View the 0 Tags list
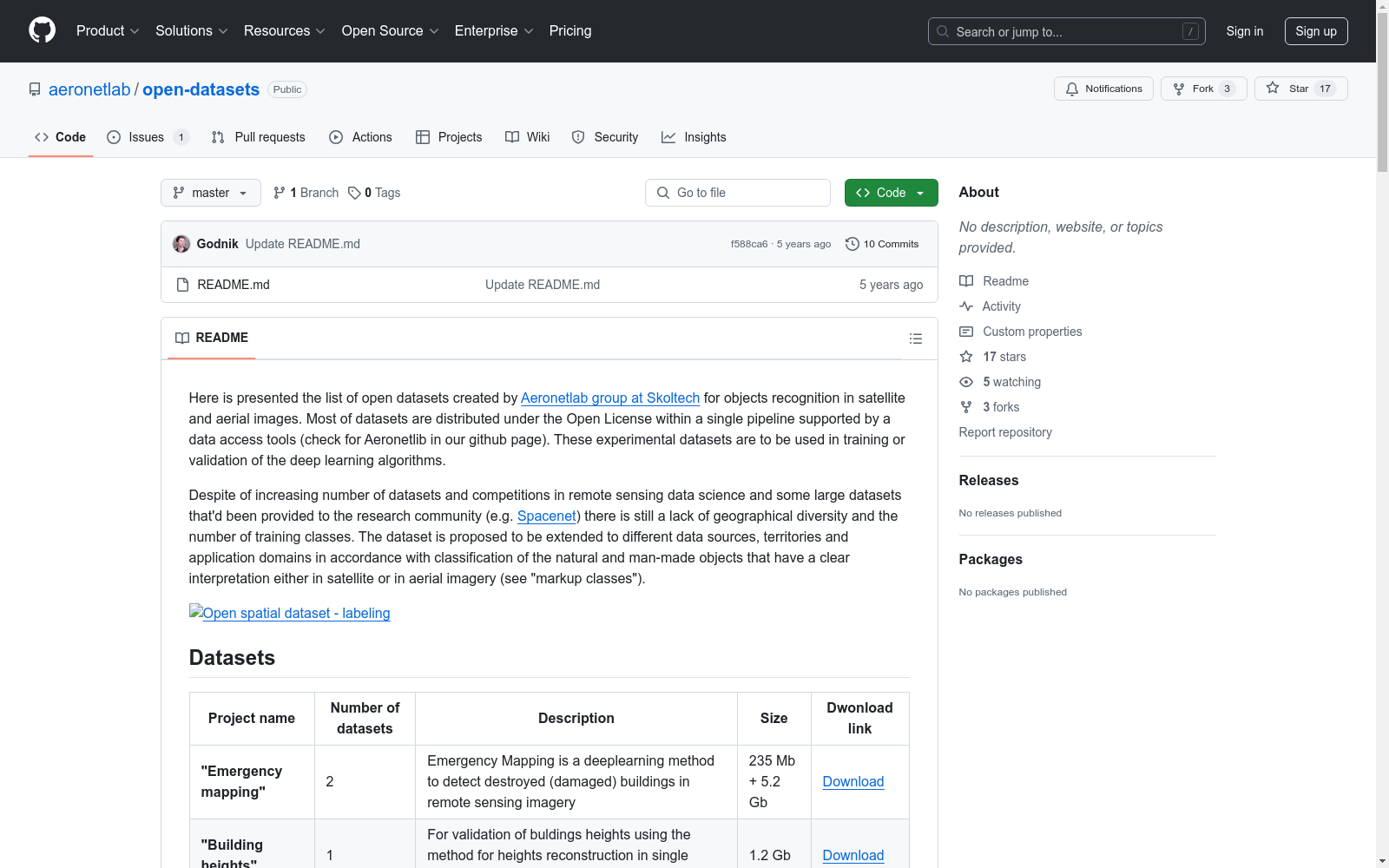Viewport: 1389px width, 868px height. click(374, 193)
